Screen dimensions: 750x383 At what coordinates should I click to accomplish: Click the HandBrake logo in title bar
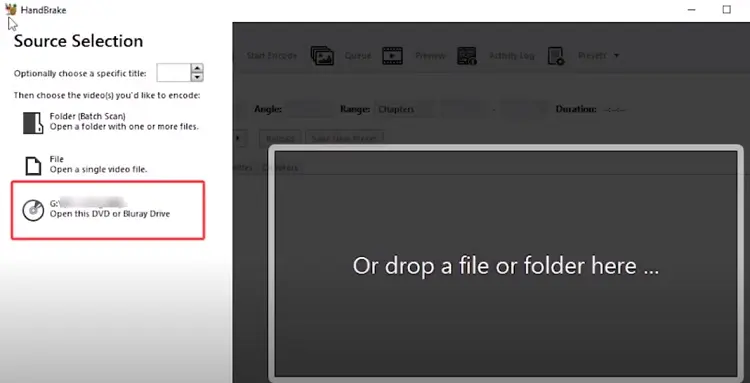pos(11,10)
